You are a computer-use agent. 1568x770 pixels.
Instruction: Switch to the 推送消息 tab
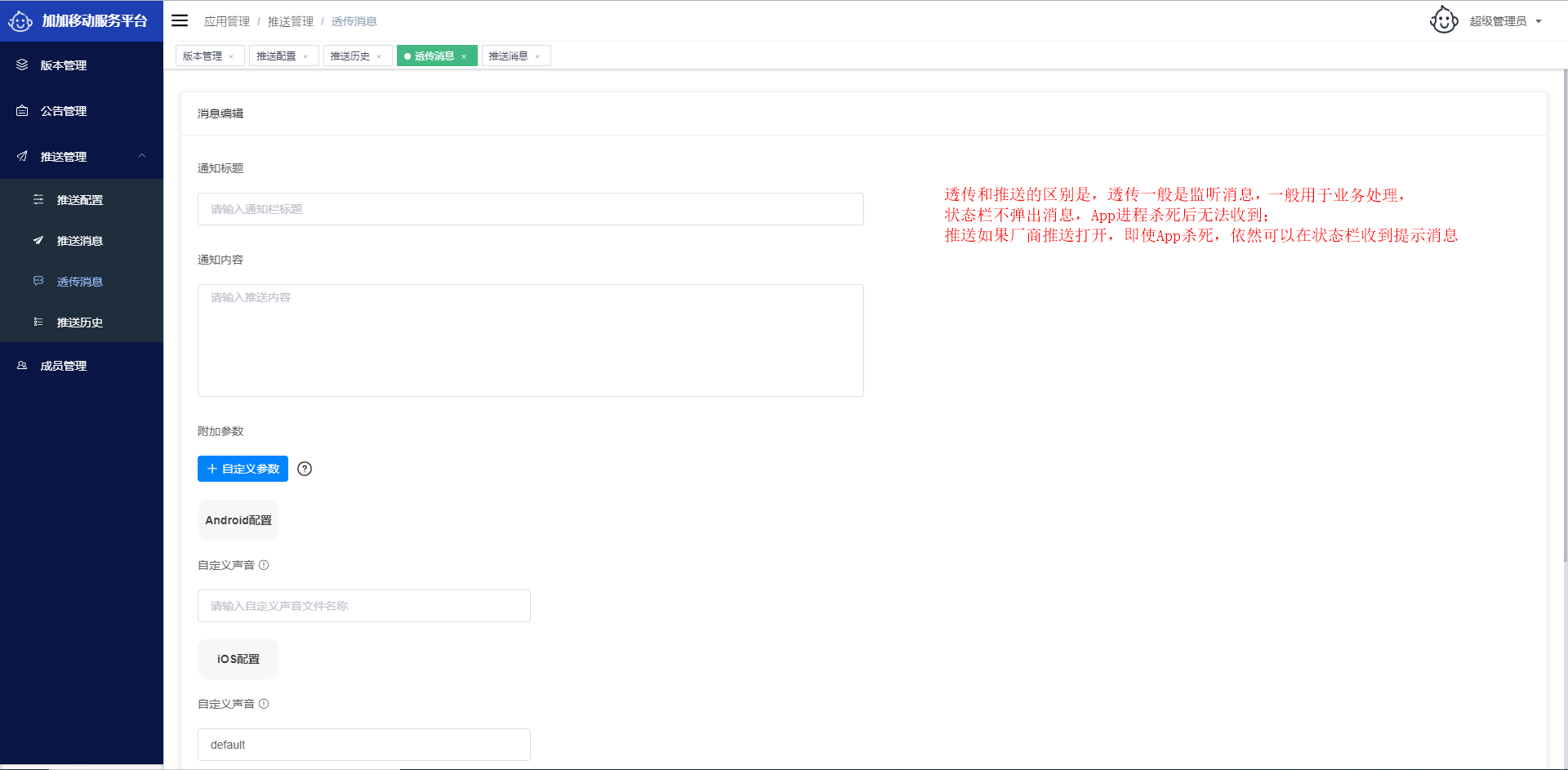[508, 56]
